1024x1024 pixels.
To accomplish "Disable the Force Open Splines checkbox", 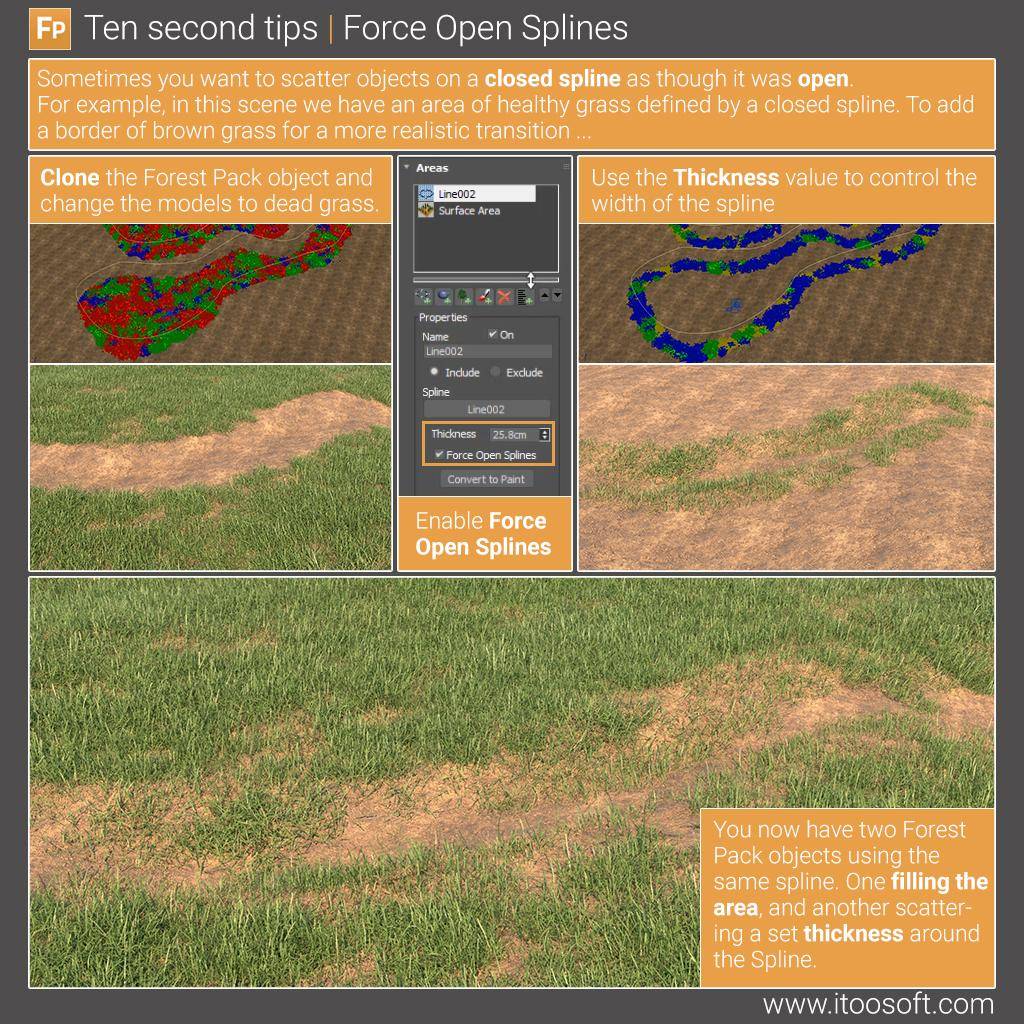I will pyautogui.click(x=440, y=453).
